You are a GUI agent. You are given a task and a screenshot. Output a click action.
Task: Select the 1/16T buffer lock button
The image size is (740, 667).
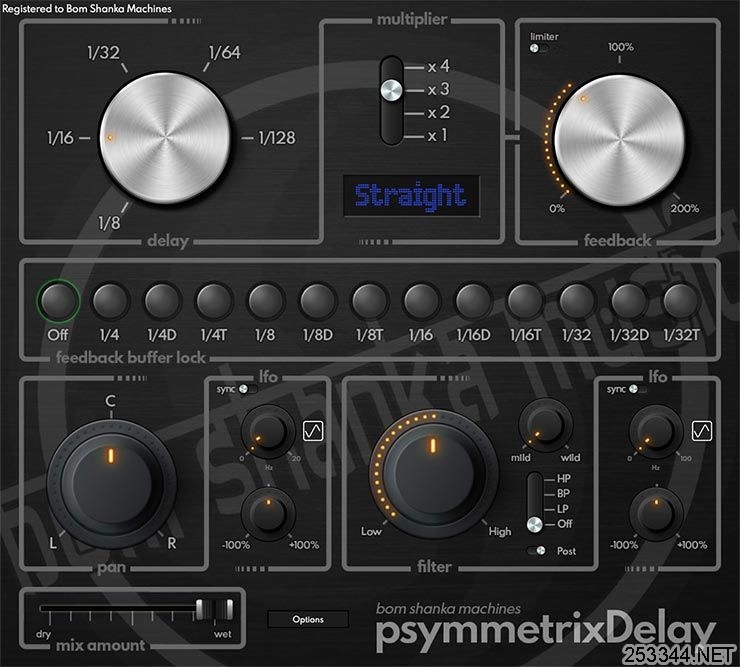point(525,301)
